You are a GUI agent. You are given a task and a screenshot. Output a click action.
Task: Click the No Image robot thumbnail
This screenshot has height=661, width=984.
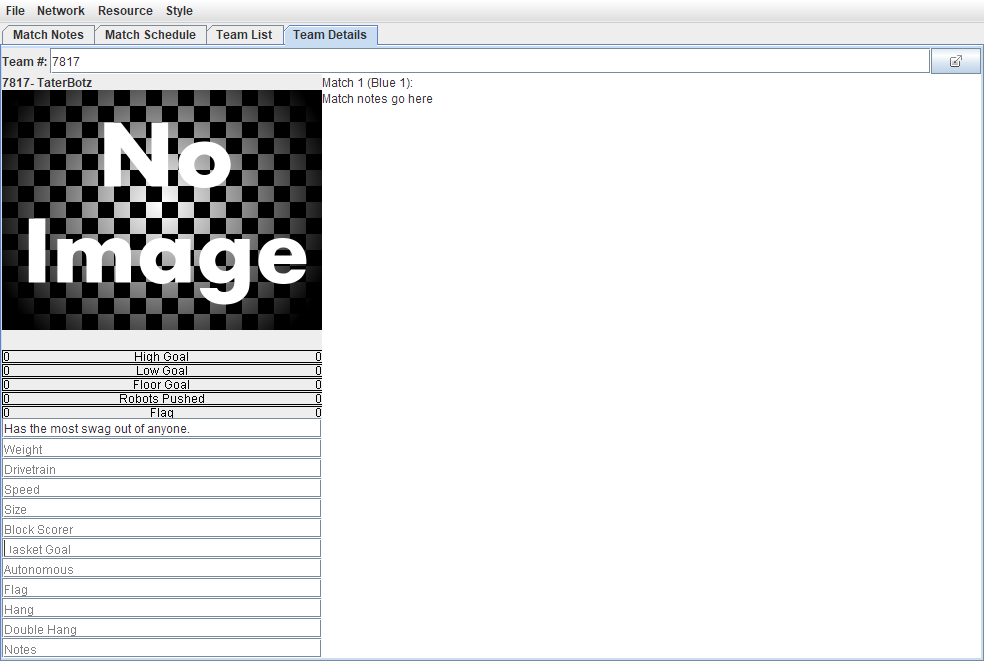pyautogui.click(x=162, y=210)
